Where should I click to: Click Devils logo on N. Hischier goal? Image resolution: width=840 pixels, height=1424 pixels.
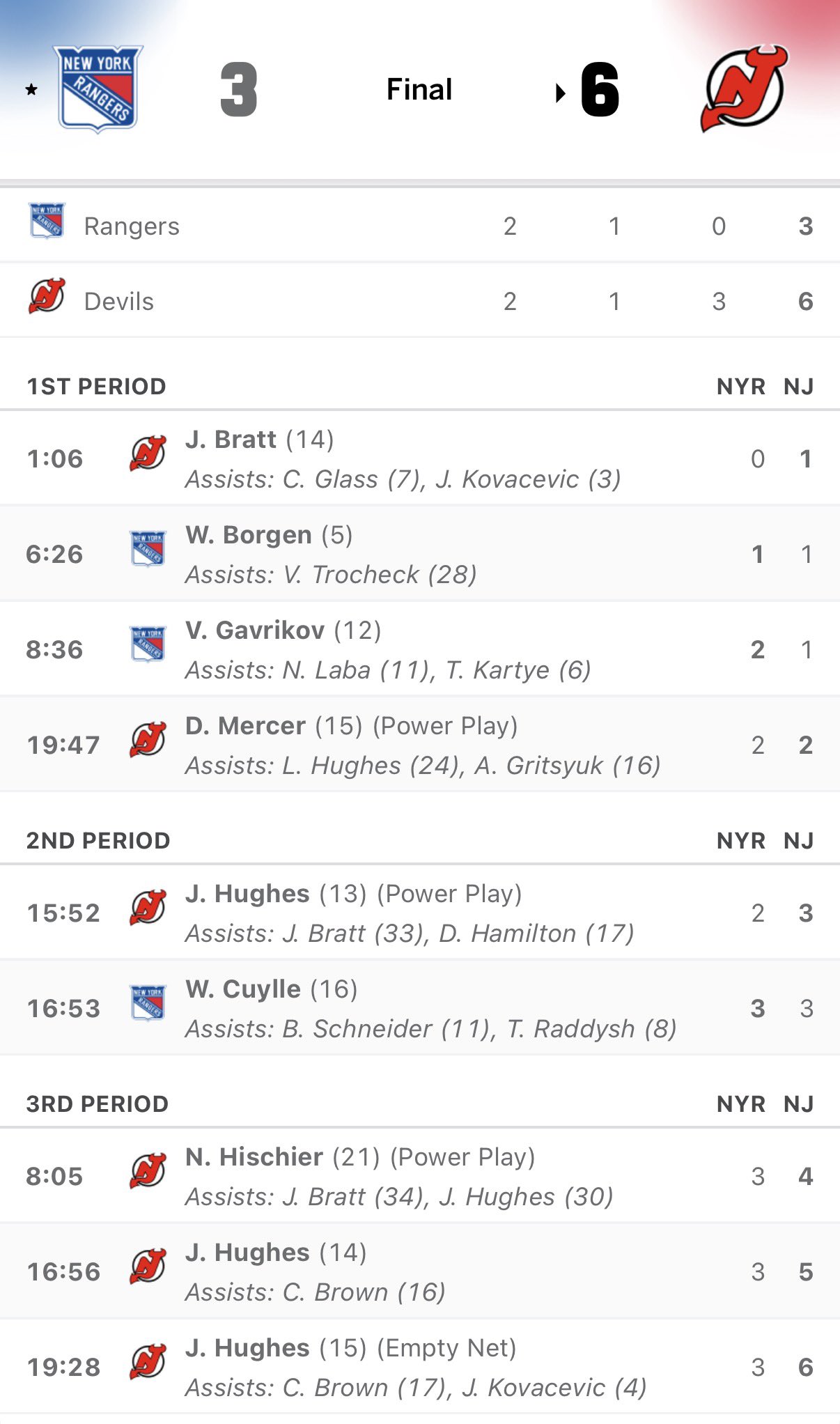tap(148, 1171)
